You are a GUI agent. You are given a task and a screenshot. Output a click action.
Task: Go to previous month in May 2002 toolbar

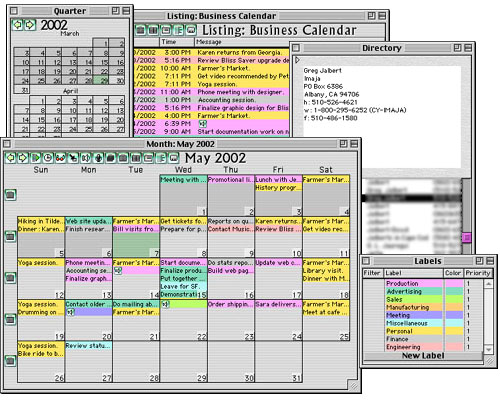11,158
